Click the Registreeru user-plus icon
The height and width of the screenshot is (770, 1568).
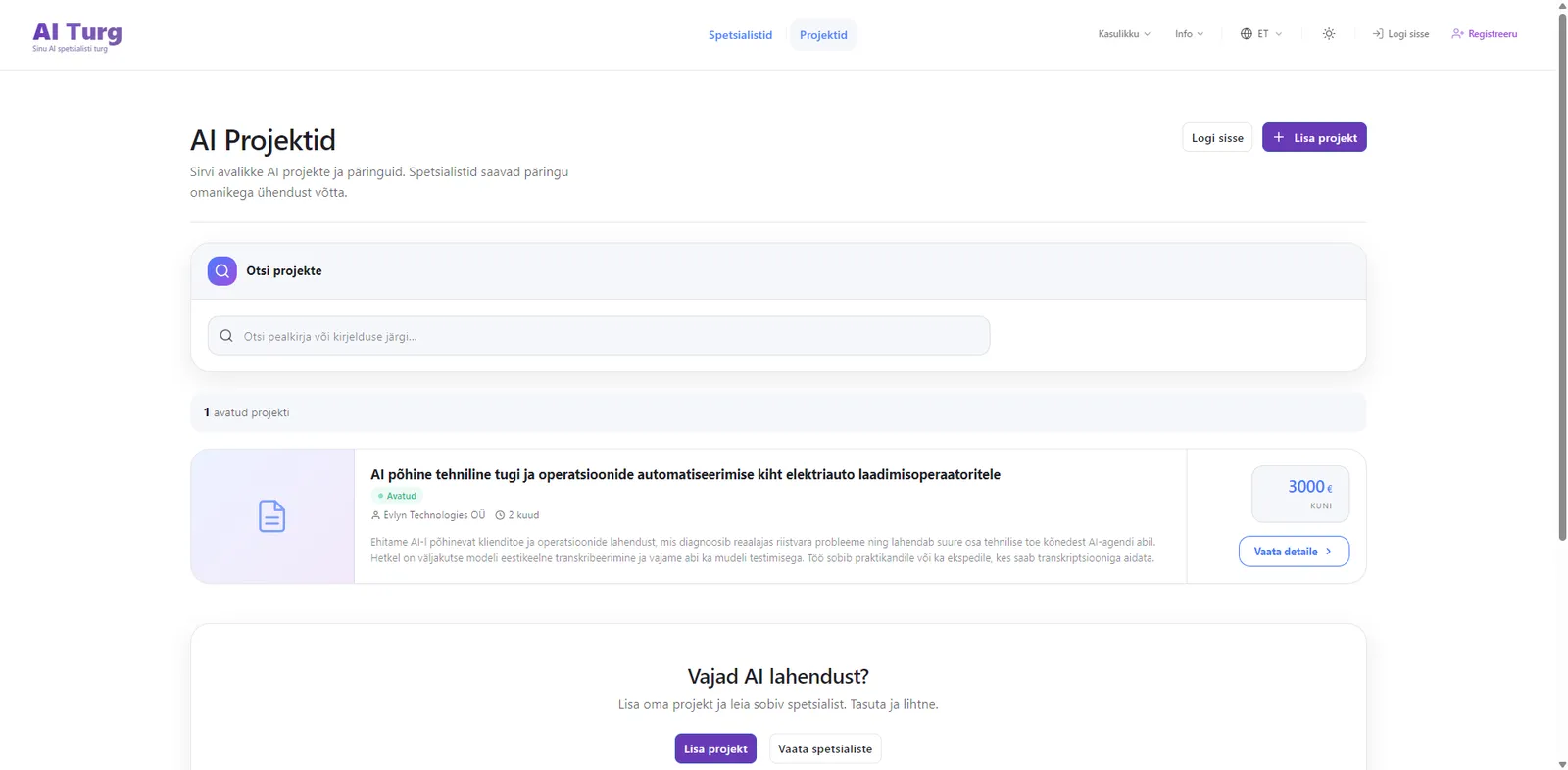tap(1457, 34)
